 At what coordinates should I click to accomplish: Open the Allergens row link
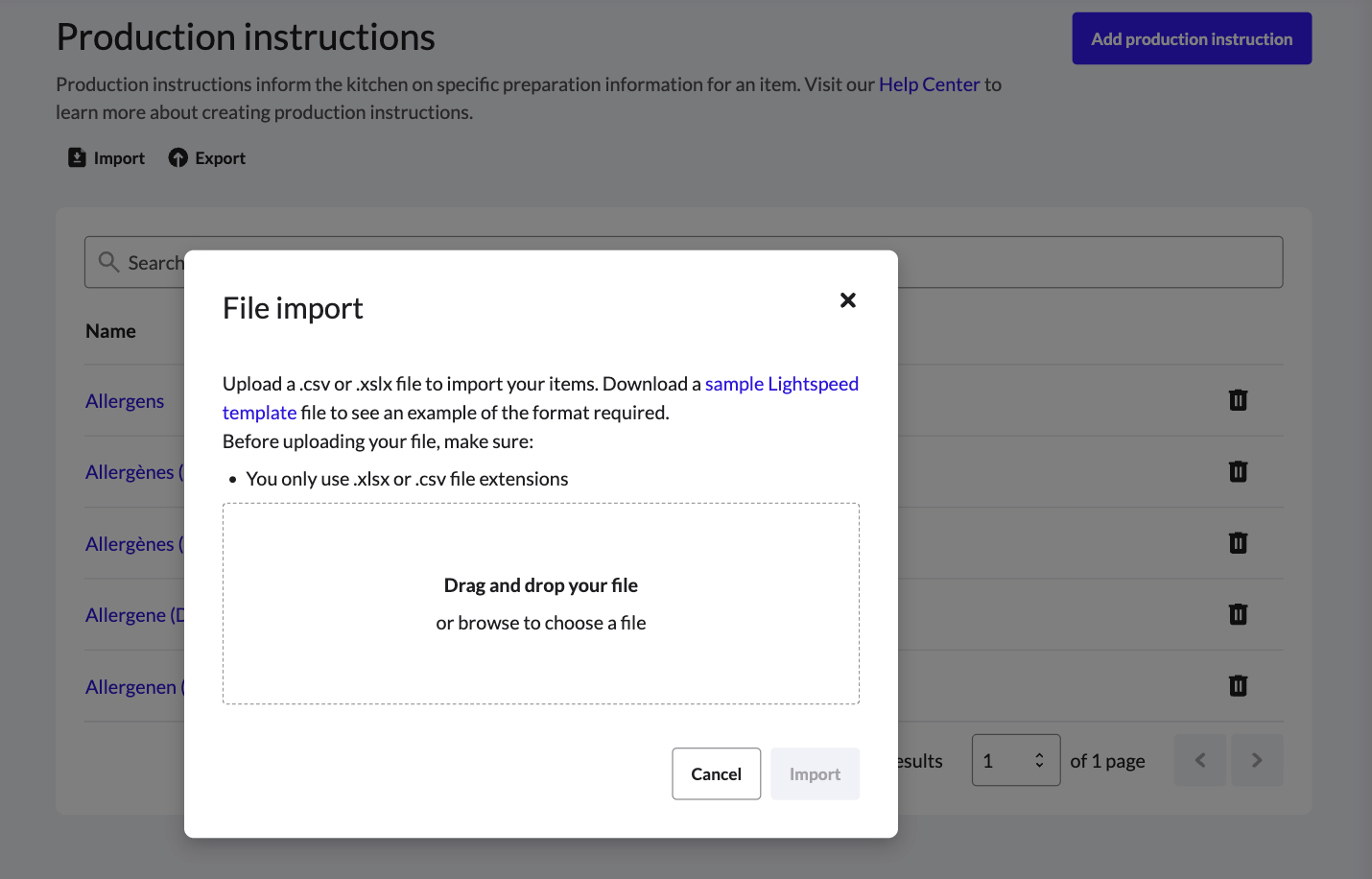[125, 401]
